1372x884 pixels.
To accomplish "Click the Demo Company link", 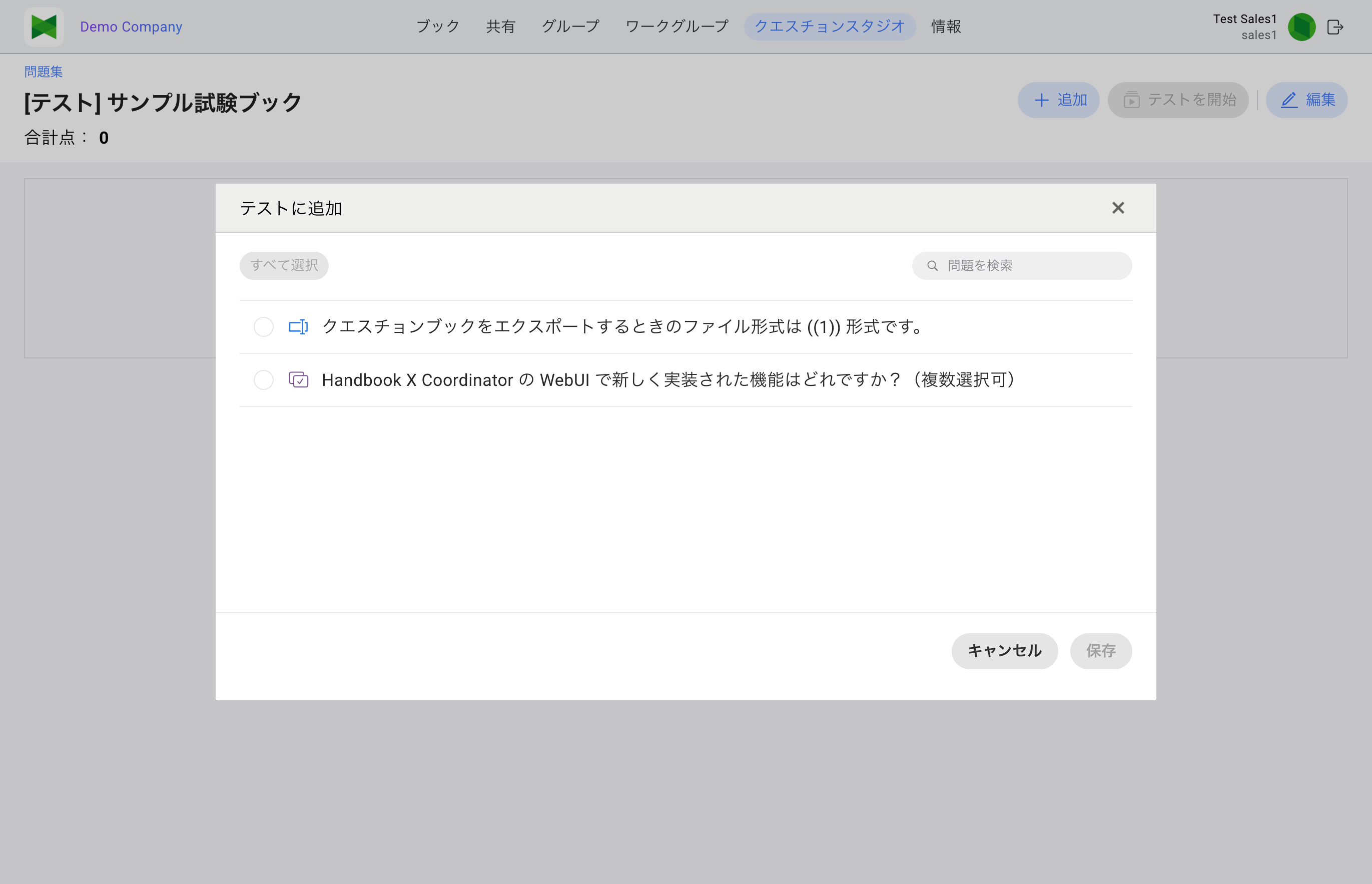I will [131, 27].
